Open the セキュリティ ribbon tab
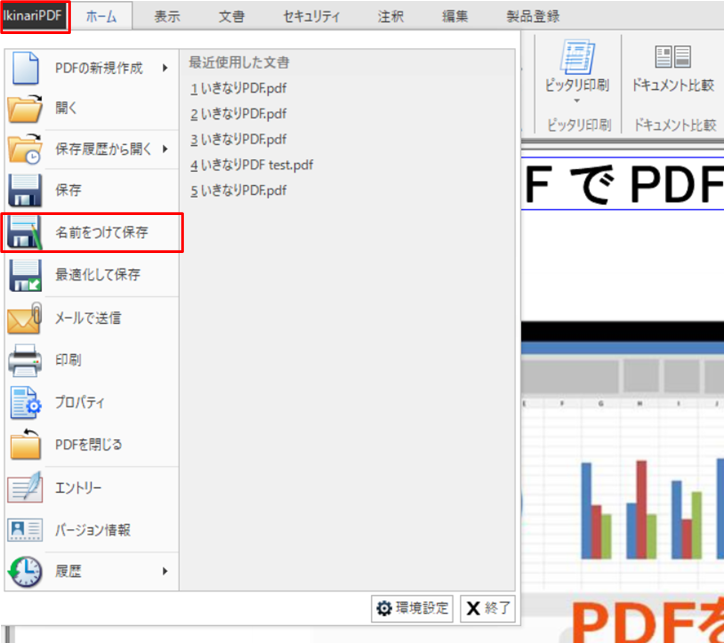The height and width of the screenshot is (643, 724). pyautogui.click(x=311, y=17)
